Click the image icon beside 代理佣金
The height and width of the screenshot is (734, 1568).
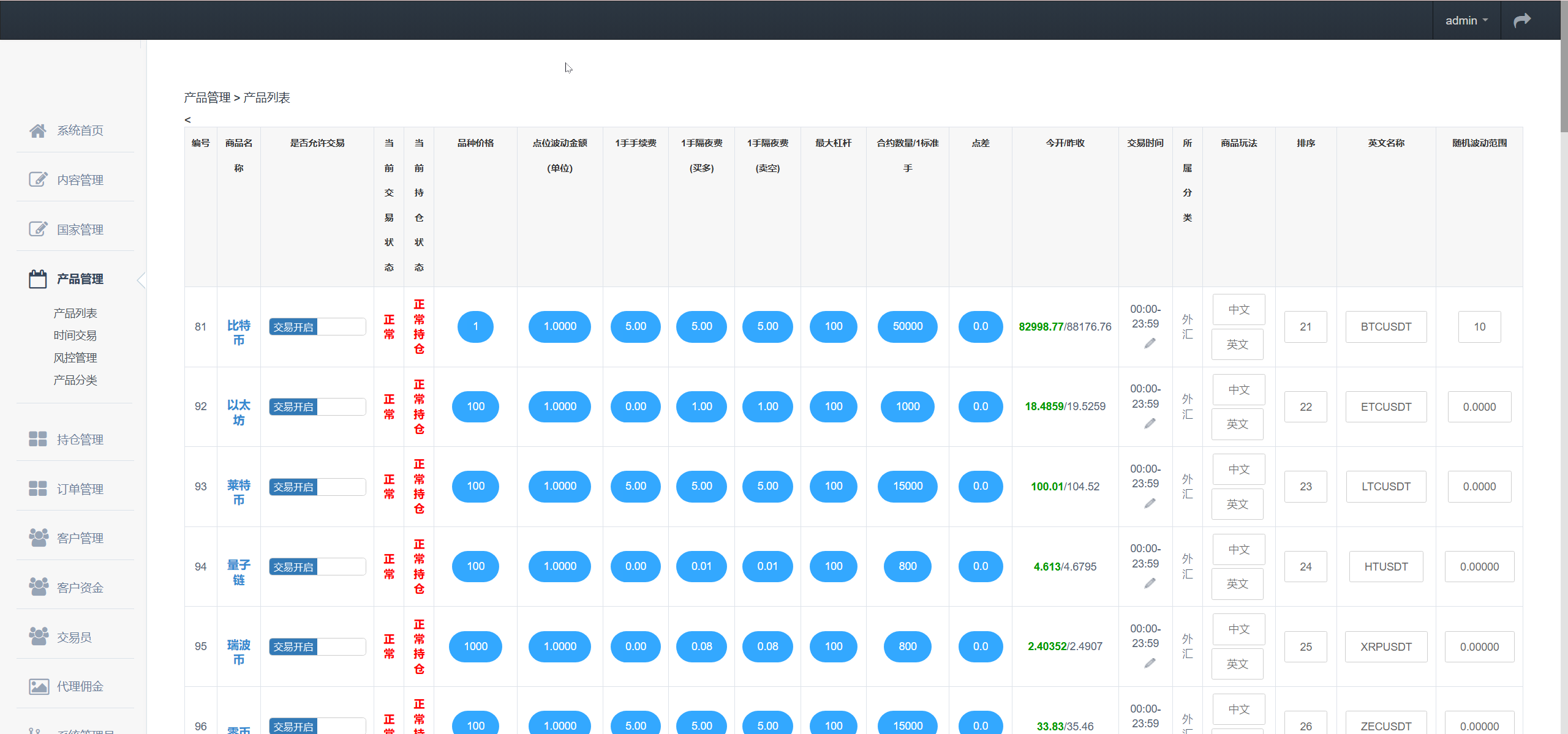coord(38,686)
